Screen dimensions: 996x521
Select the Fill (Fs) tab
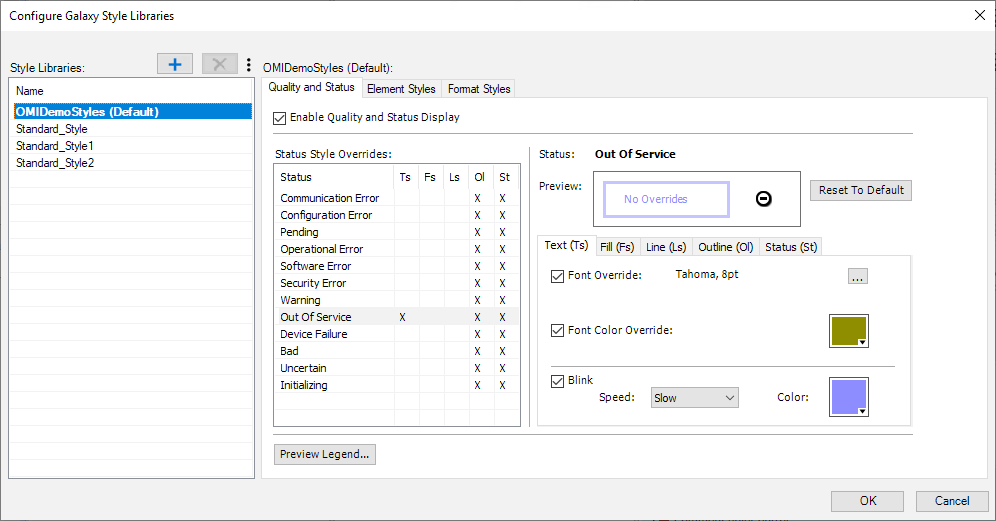pyautogui.click(x=617, y=247)
